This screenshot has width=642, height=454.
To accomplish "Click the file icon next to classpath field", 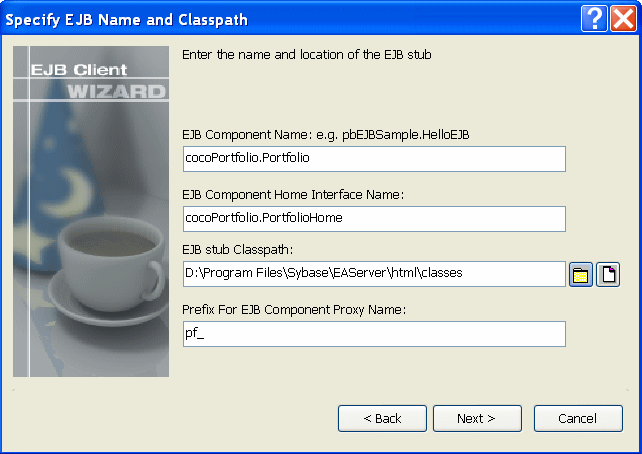I will click(608, 274).
